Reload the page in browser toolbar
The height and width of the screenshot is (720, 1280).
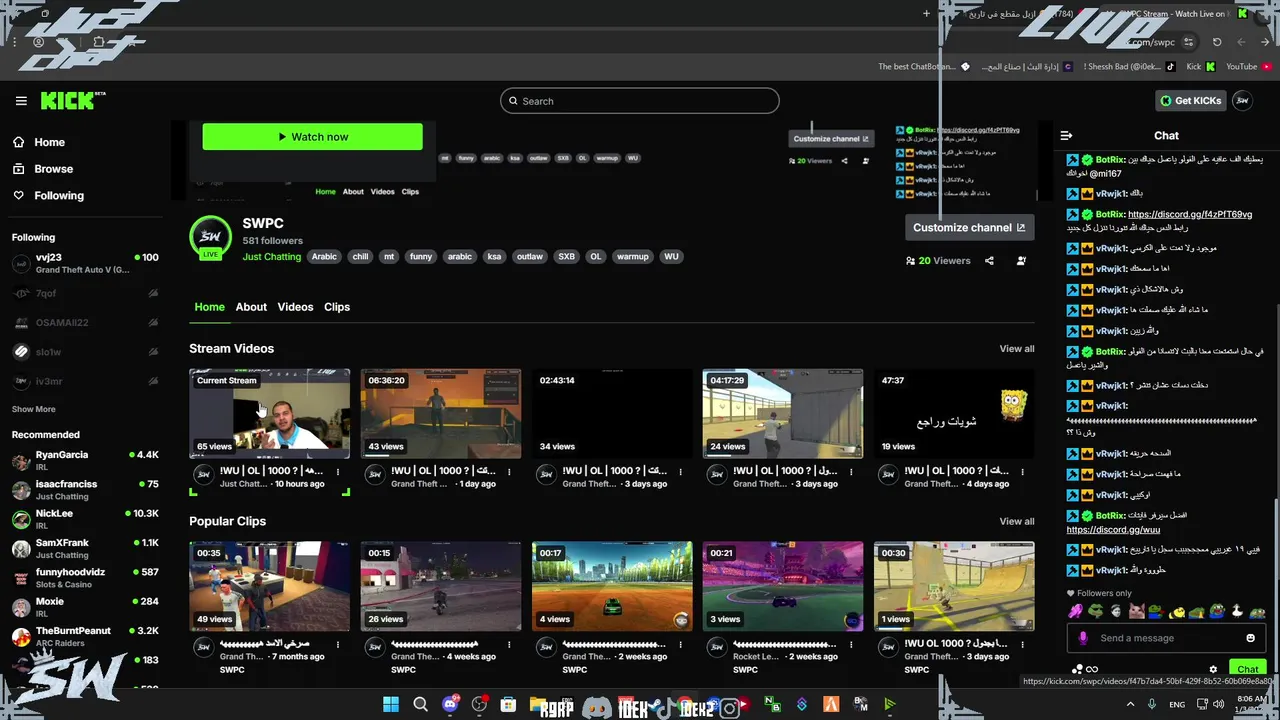pos(1217,42)
